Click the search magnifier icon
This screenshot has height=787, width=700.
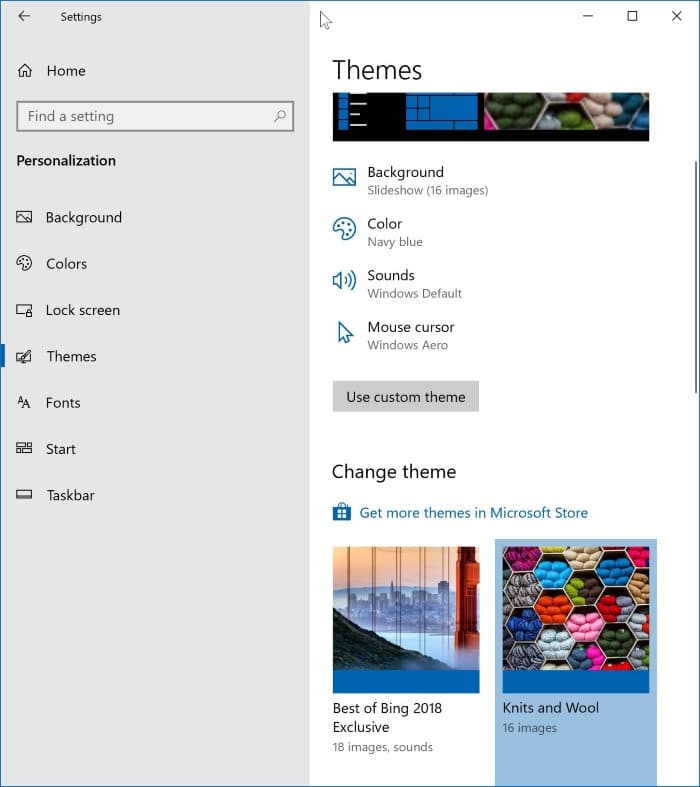tap(280, 116)
